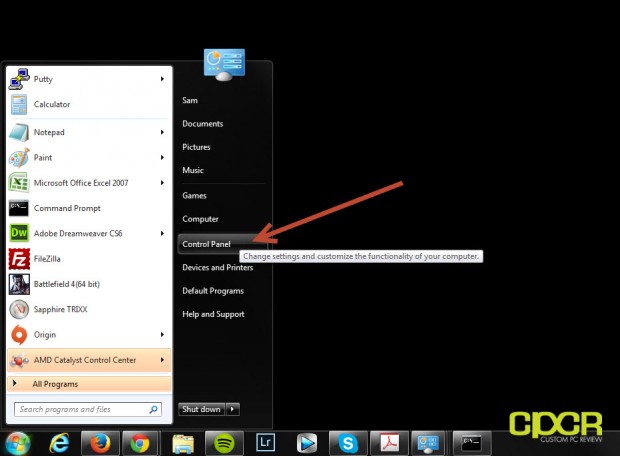The image size is (620, 456).
Task: Expand Dreamweaver CS6's jump list arrow
Action: 162,233
